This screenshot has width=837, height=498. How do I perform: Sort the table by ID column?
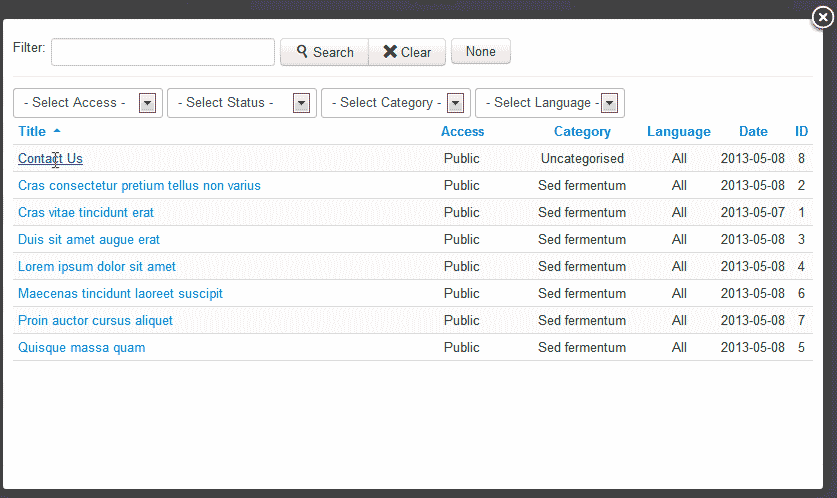pyautogui.click(x=801, y=131)
